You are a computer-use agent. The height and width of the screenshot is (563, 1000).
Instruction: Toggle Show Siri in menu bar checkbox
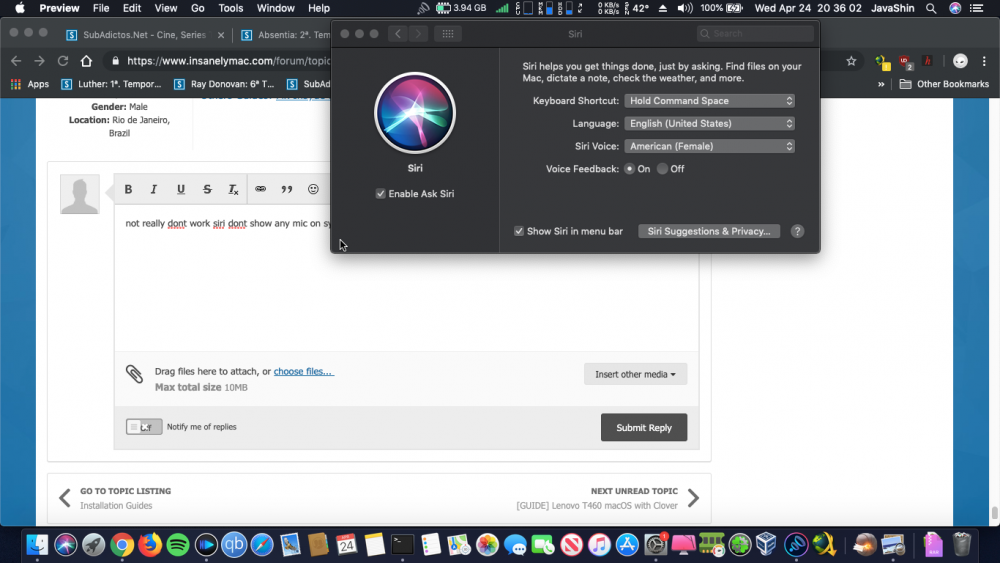pyautogui.click(x=519, y=231)
